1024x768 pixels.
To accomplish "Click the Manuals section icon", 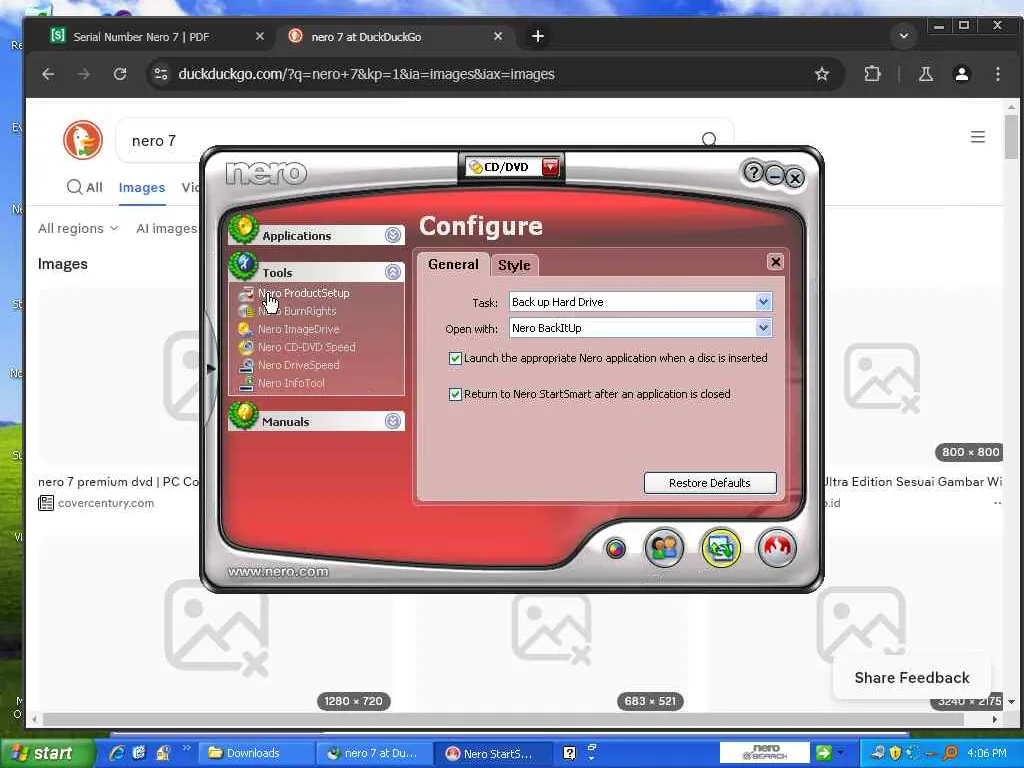I will tap(244, 415).
